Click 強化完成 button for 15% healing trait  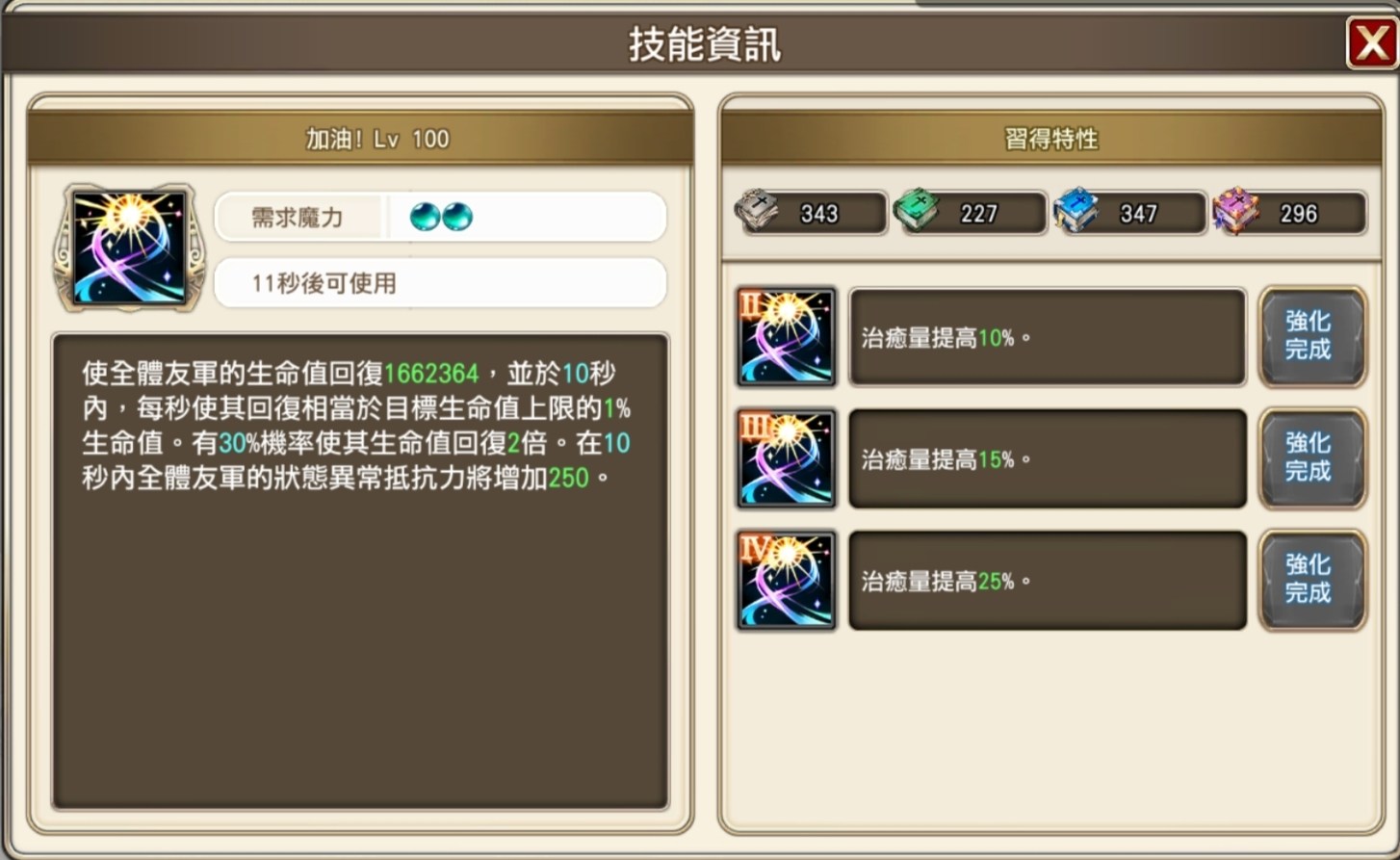point(1312,458)
